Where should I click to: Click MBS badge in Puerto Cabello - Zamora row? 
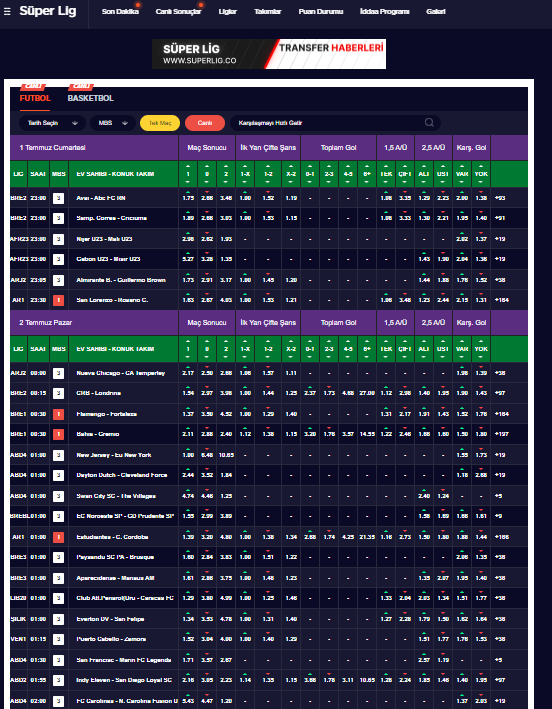58,639
